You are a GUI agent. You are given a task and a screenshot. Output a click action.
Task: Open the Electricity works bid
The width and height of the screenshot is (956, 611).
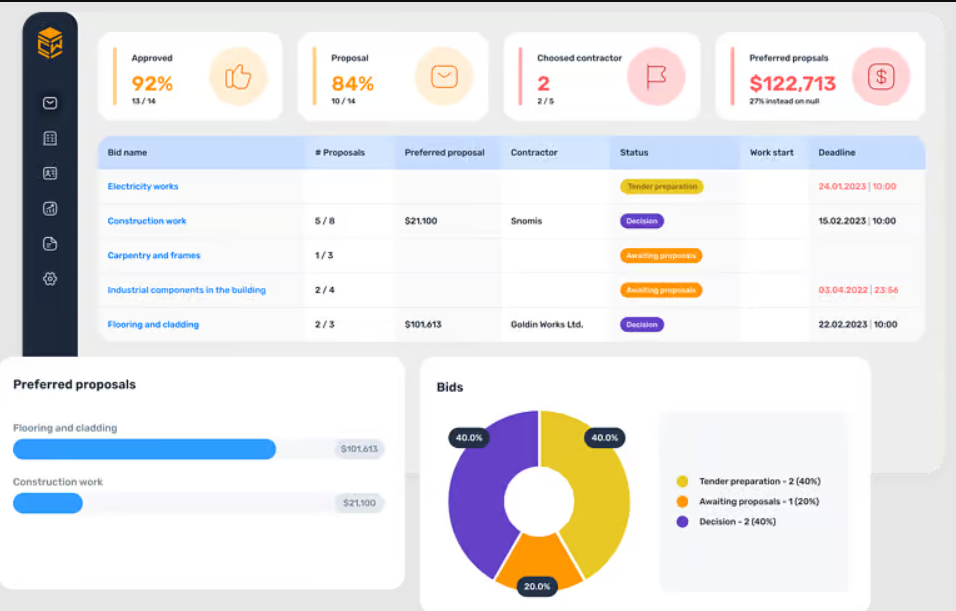[x=143, y=187]
